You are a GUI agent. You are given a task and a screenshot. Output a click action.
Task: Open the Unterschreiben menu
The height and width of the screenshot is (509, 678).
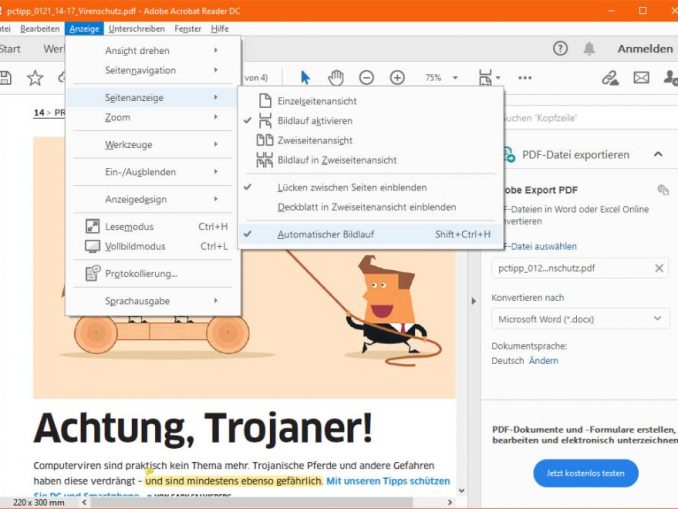point(137,29)
